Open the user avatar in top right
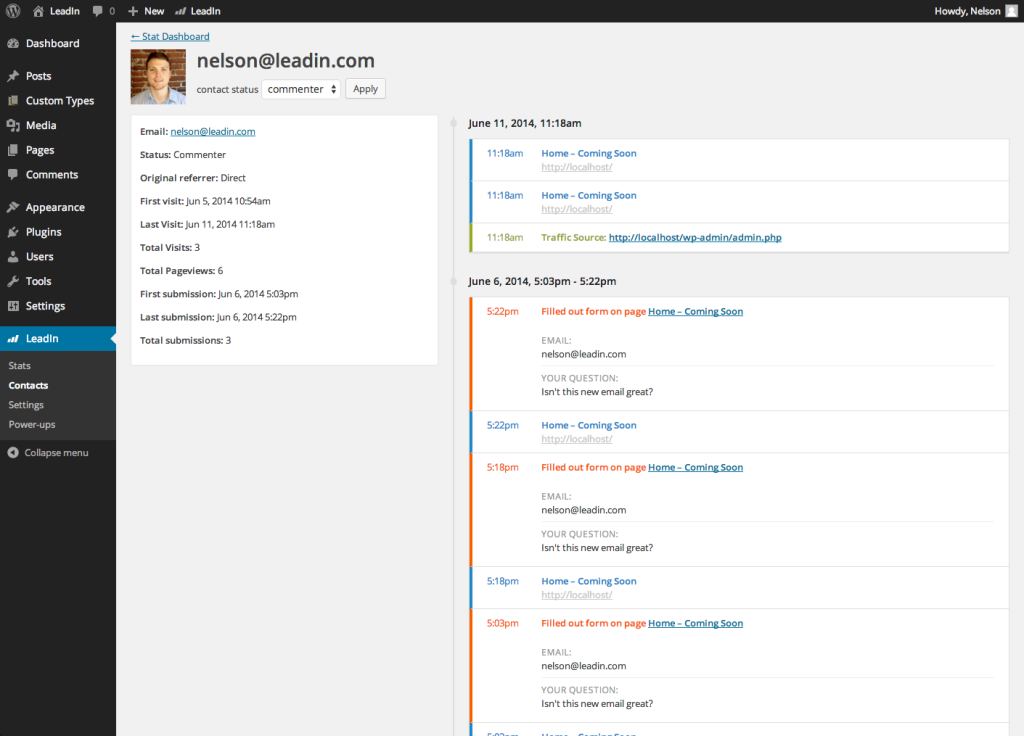 1011,11
